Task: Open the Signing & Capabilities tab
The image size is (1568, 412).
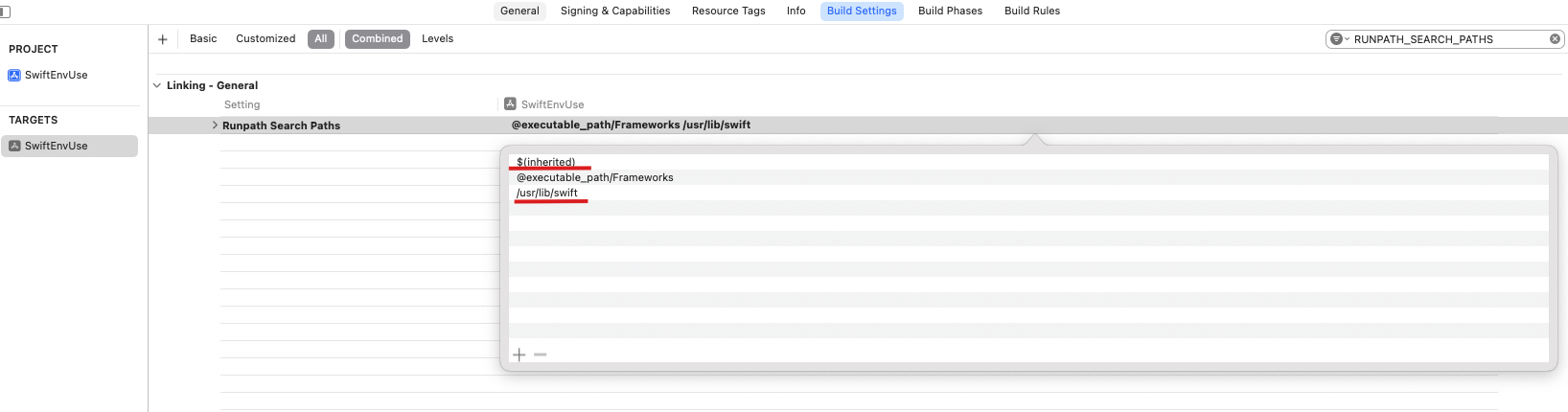Action: point(615,11)
